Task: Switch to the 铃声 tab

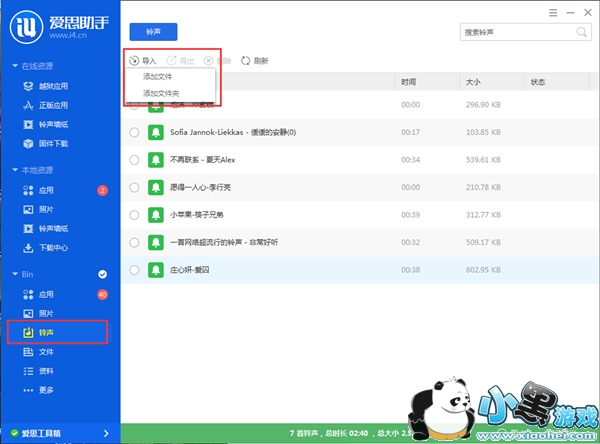Action: pos(153,32)
